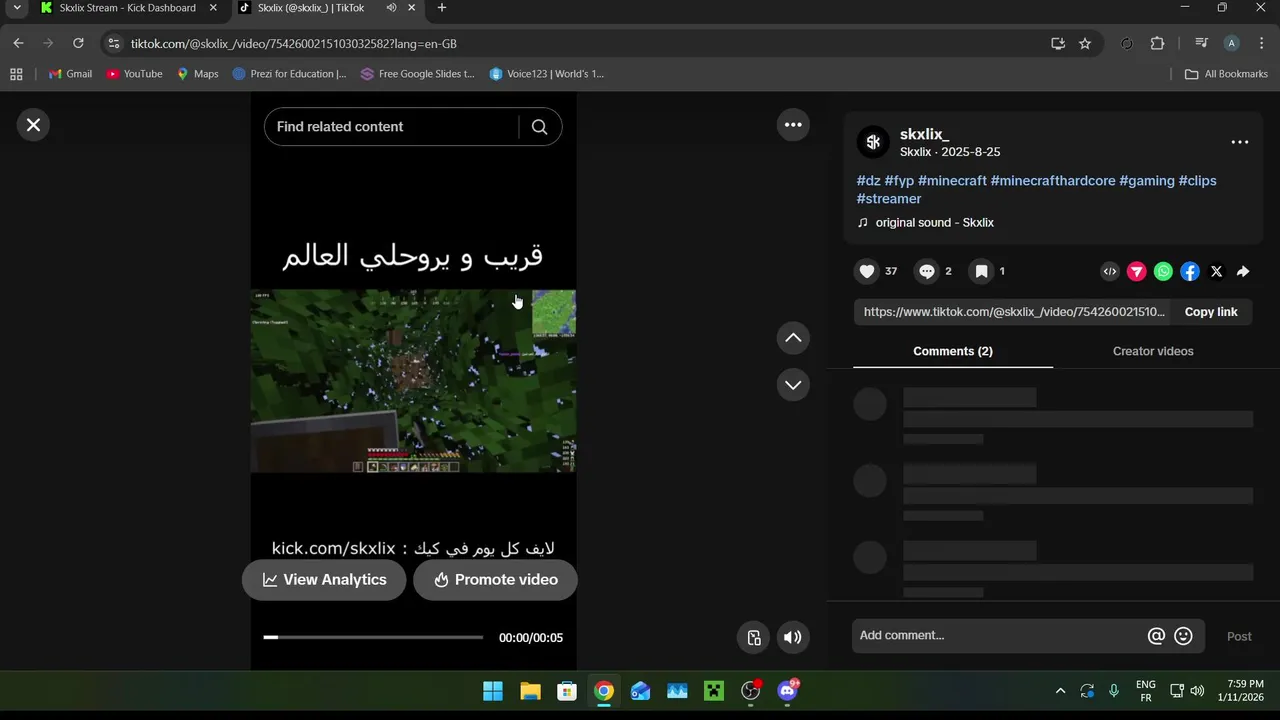Open the ENG FR language switcher

point(1146,691)
